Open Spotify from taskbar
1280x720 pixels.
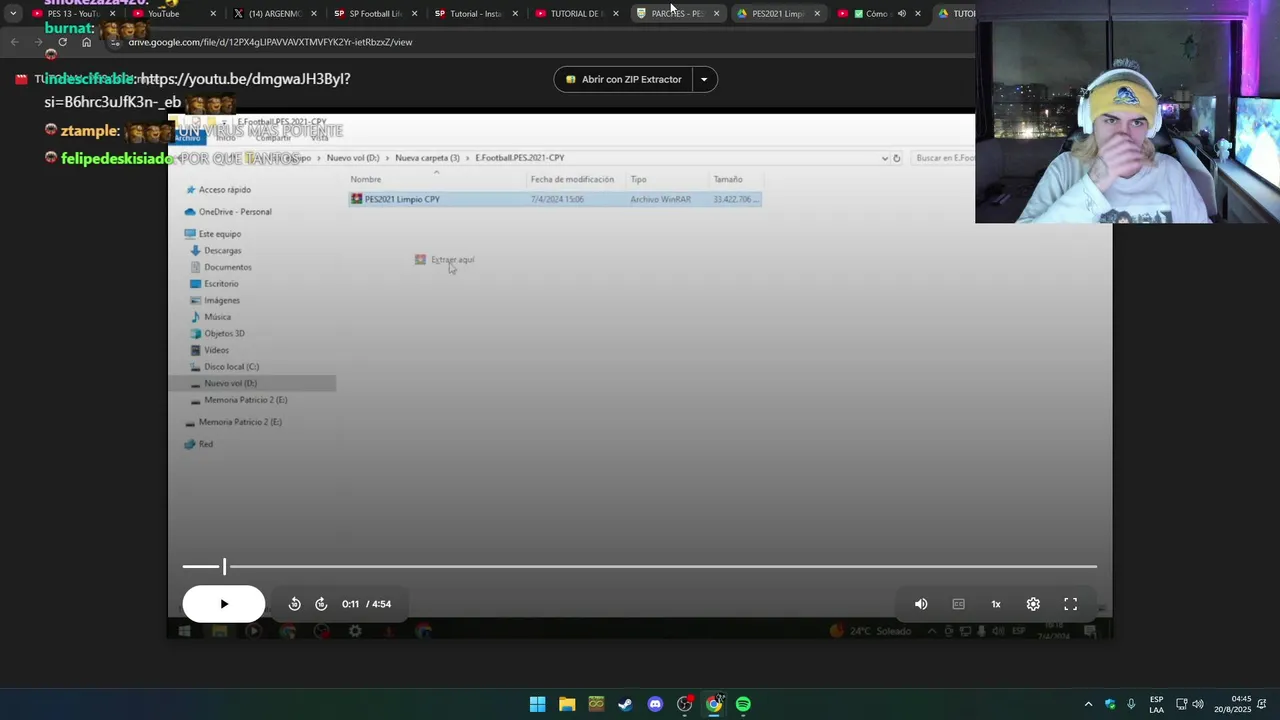point(743,704)
